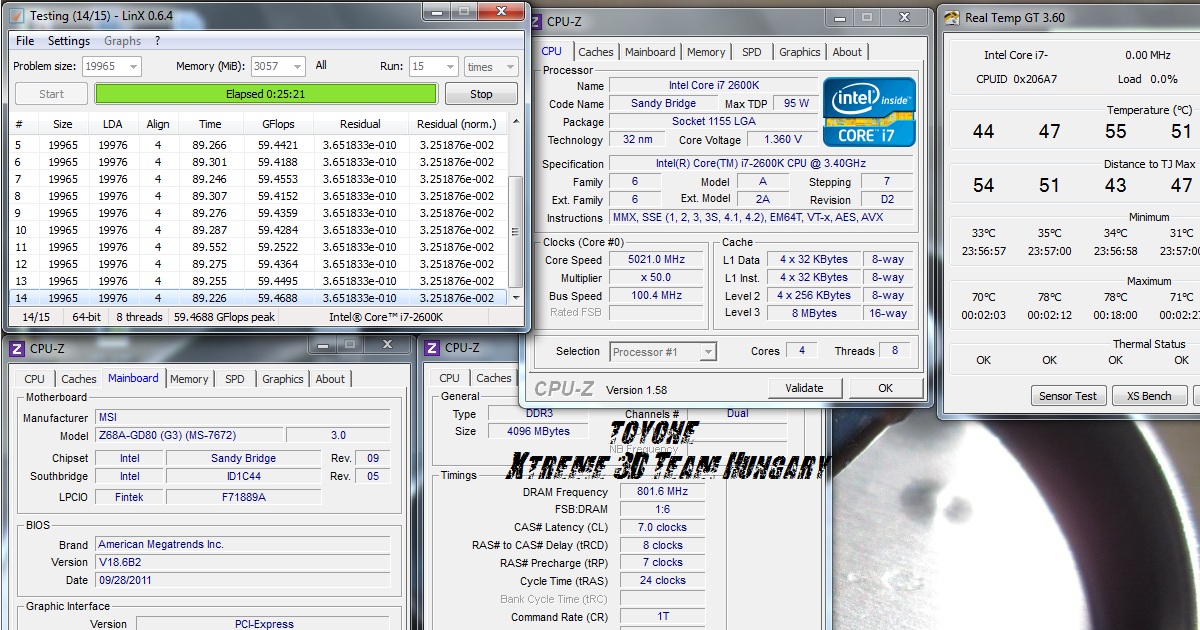Click the LinX title bar app icon

coord(16,16)
